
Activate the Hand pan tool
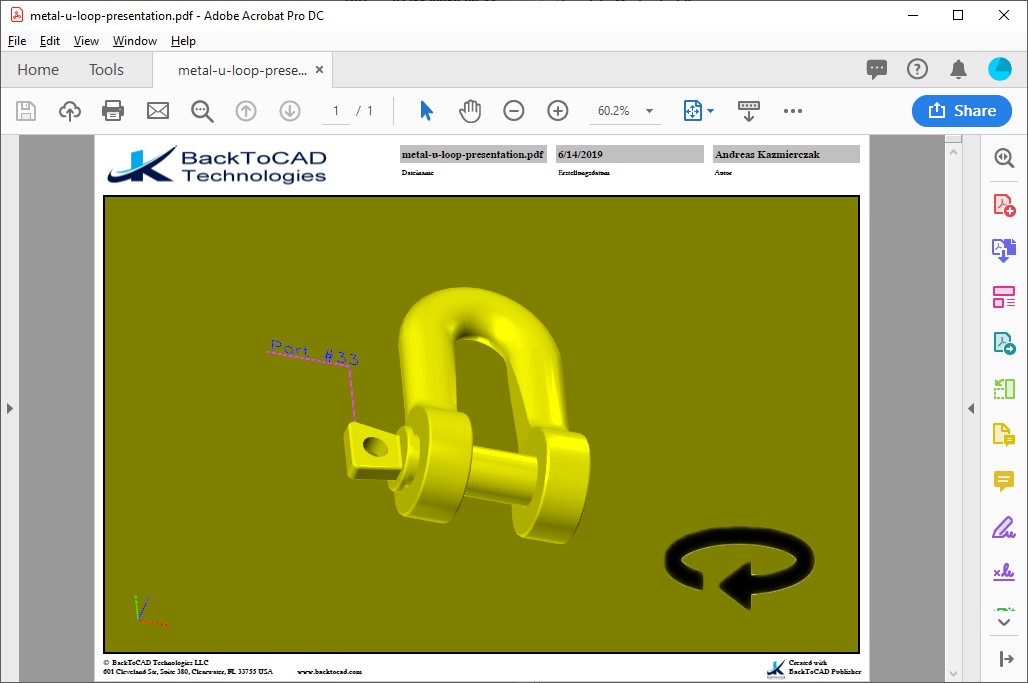click(x=470, y=111)
